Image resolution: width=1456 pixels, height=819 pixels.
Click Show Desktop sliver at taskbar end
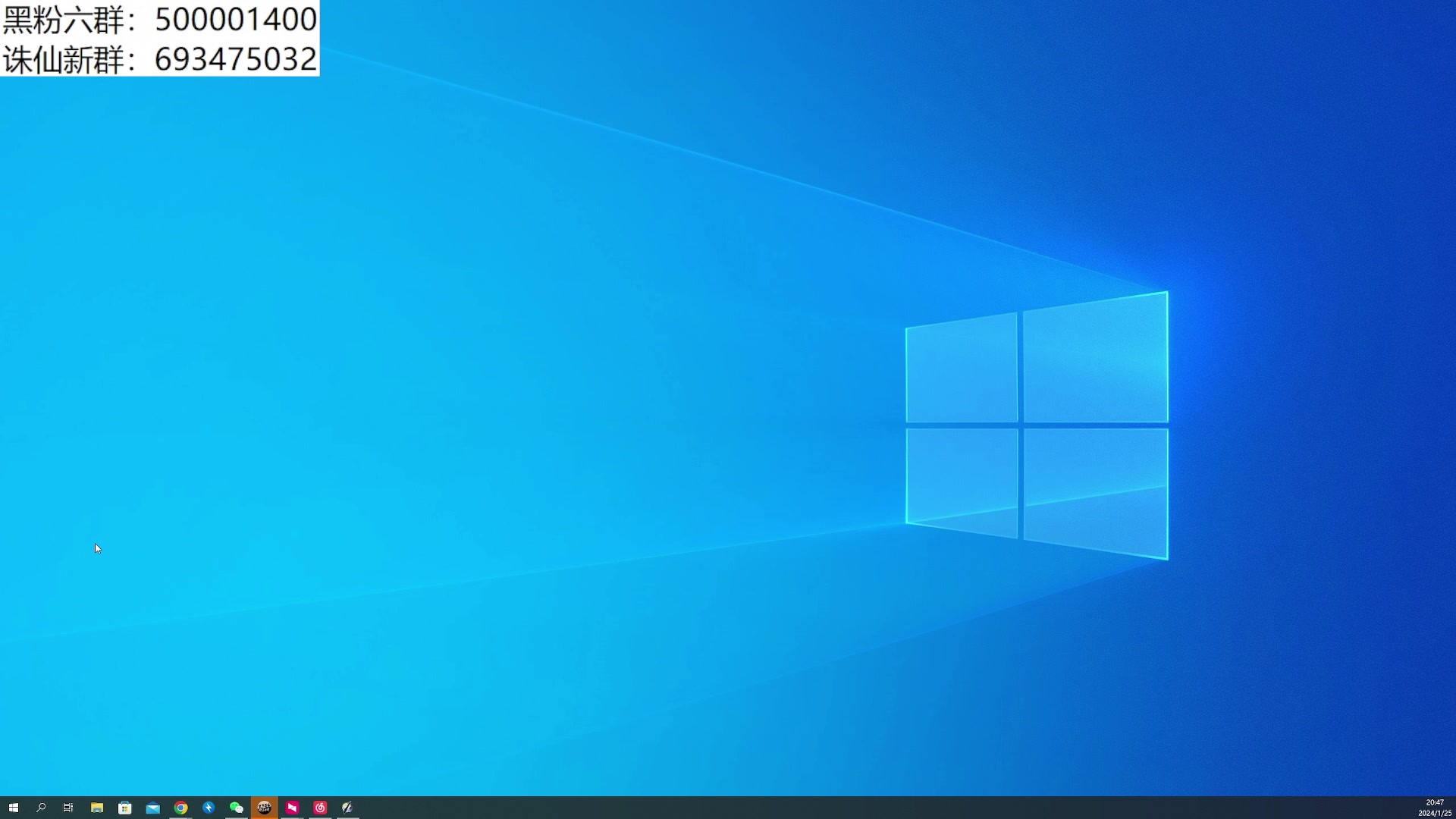pyautogui.click(x=1454, y=808)
